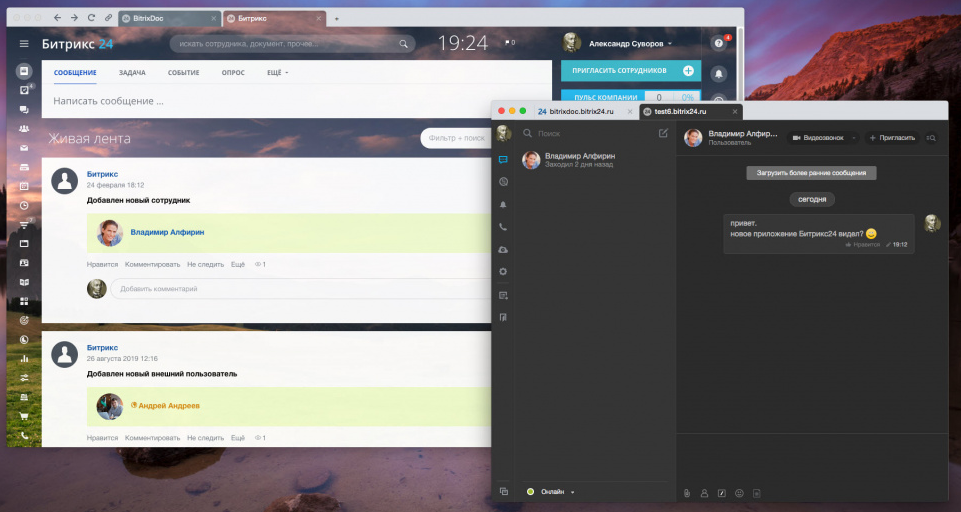Open Ещё menu under Андрей Андреев post
This screenshot has height=512, width=961.
pos(238,438)
